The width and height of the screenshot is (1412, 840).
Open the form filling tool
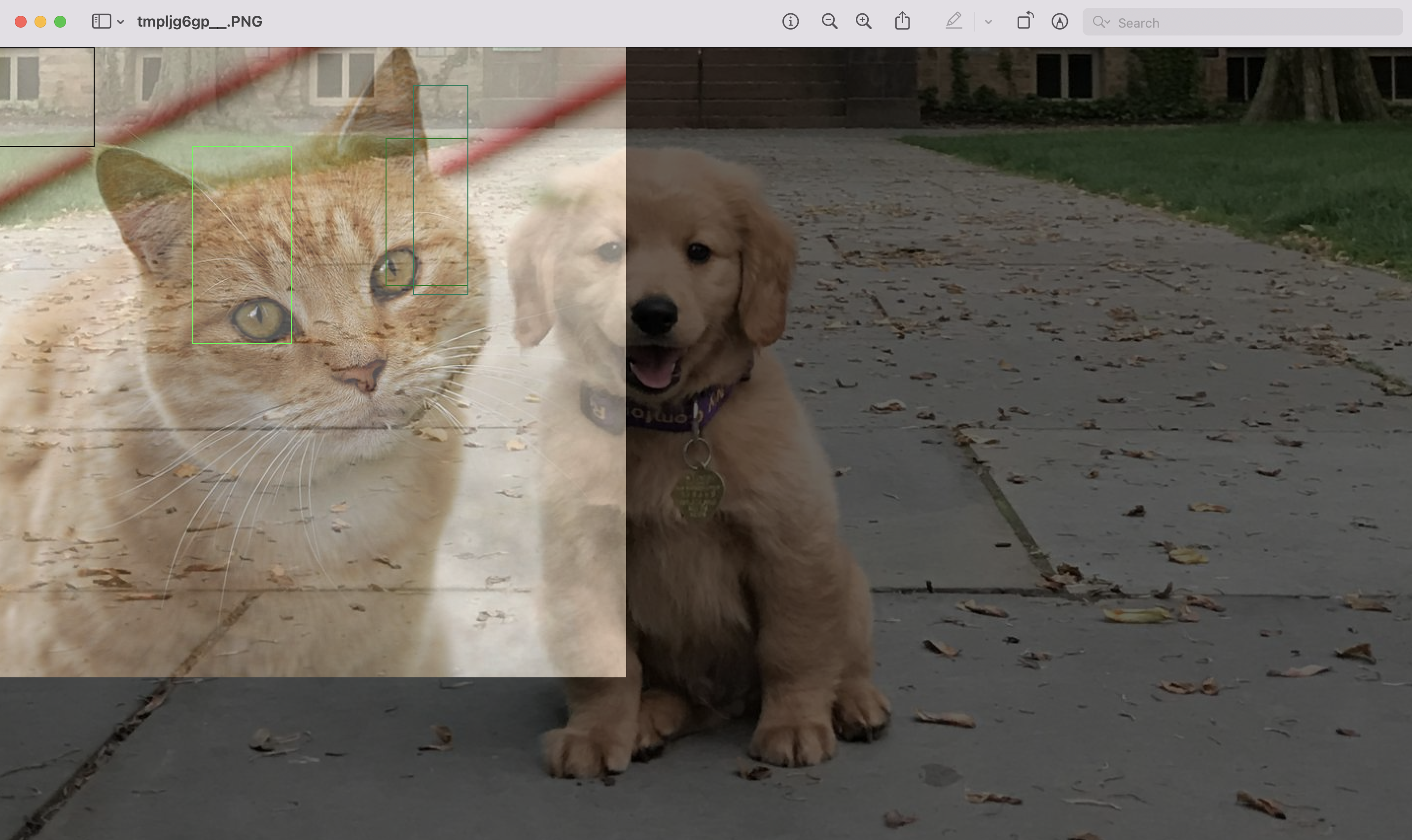tap(1059, 22)
